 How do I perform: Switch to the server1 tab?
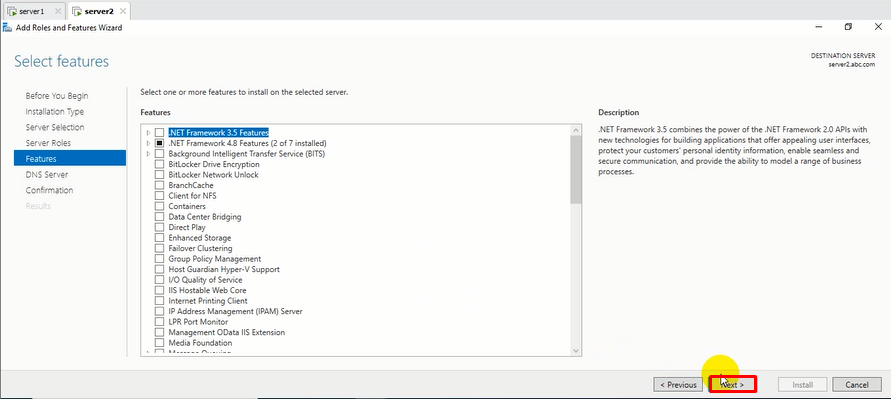tap(32, 11)
